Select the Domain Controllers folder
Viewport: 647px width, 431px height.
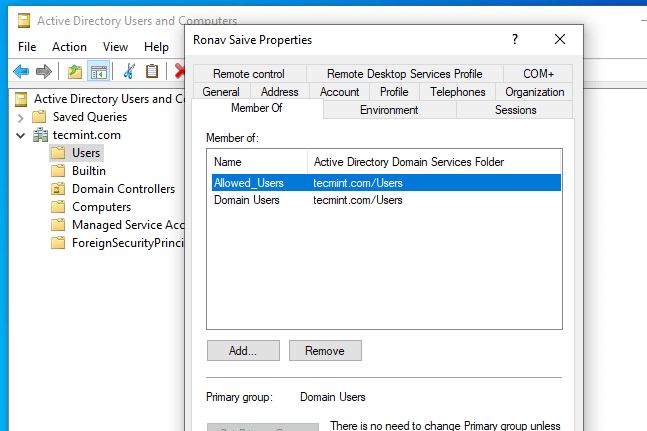[x=123, y=189]
